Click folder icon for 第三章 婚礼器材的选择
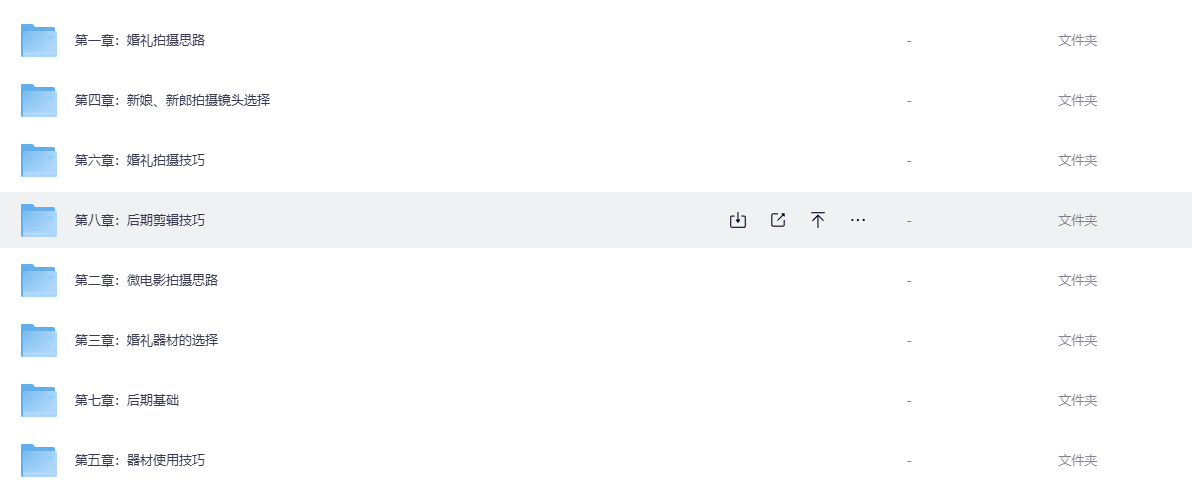 (39, 341)
